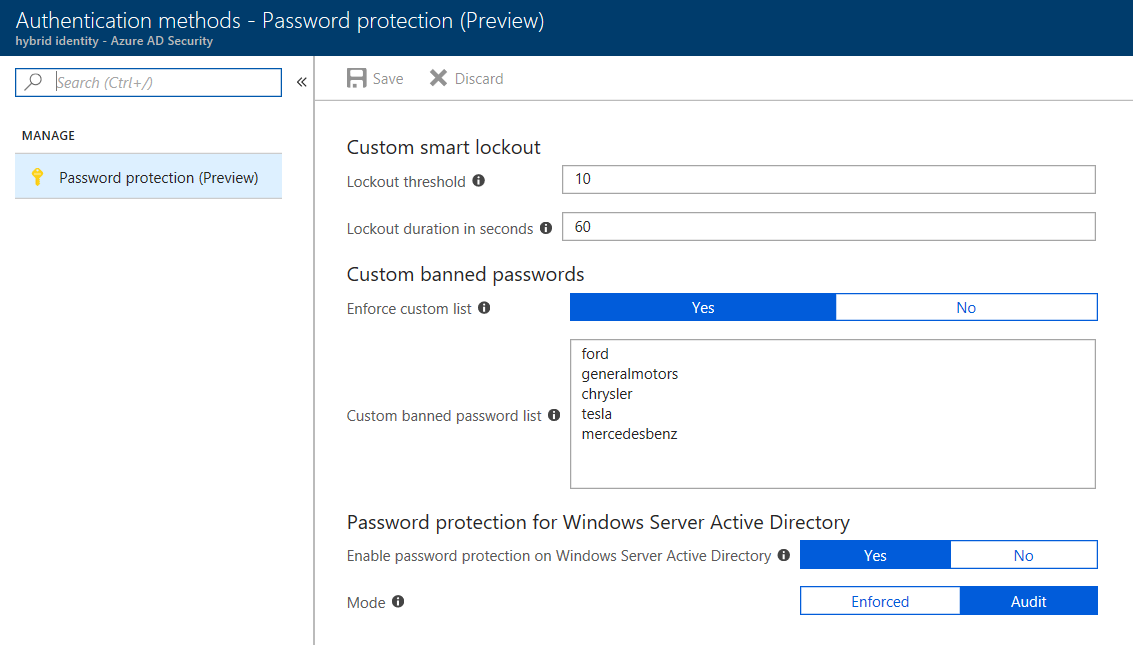Click 'hybrid identity - Azure AD Security' subtitle
This screenshot has height=645, width=1133.
114,41
